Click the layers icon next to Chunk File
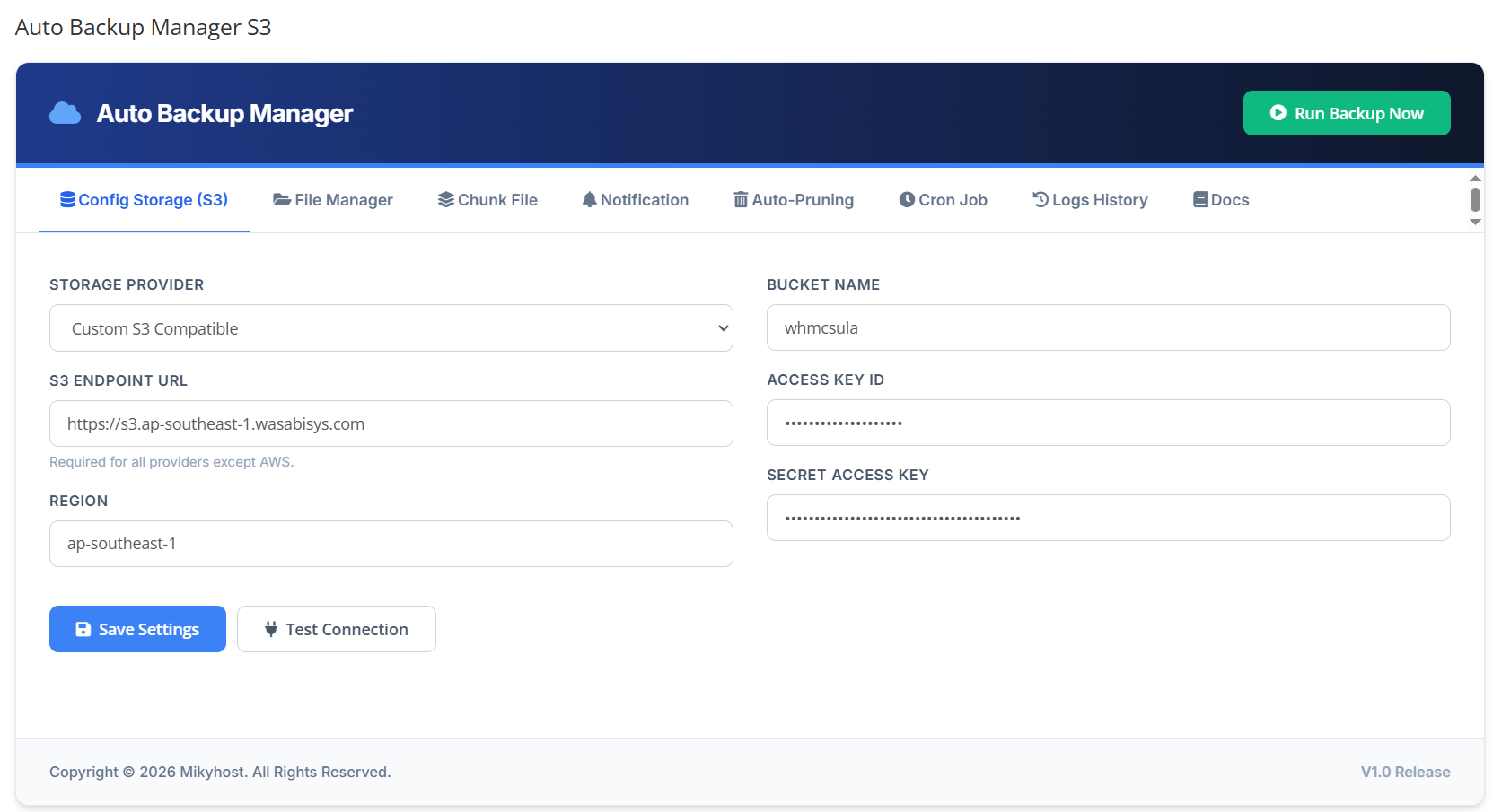Viewport: 1493px width, 812px height. point(445,199)
